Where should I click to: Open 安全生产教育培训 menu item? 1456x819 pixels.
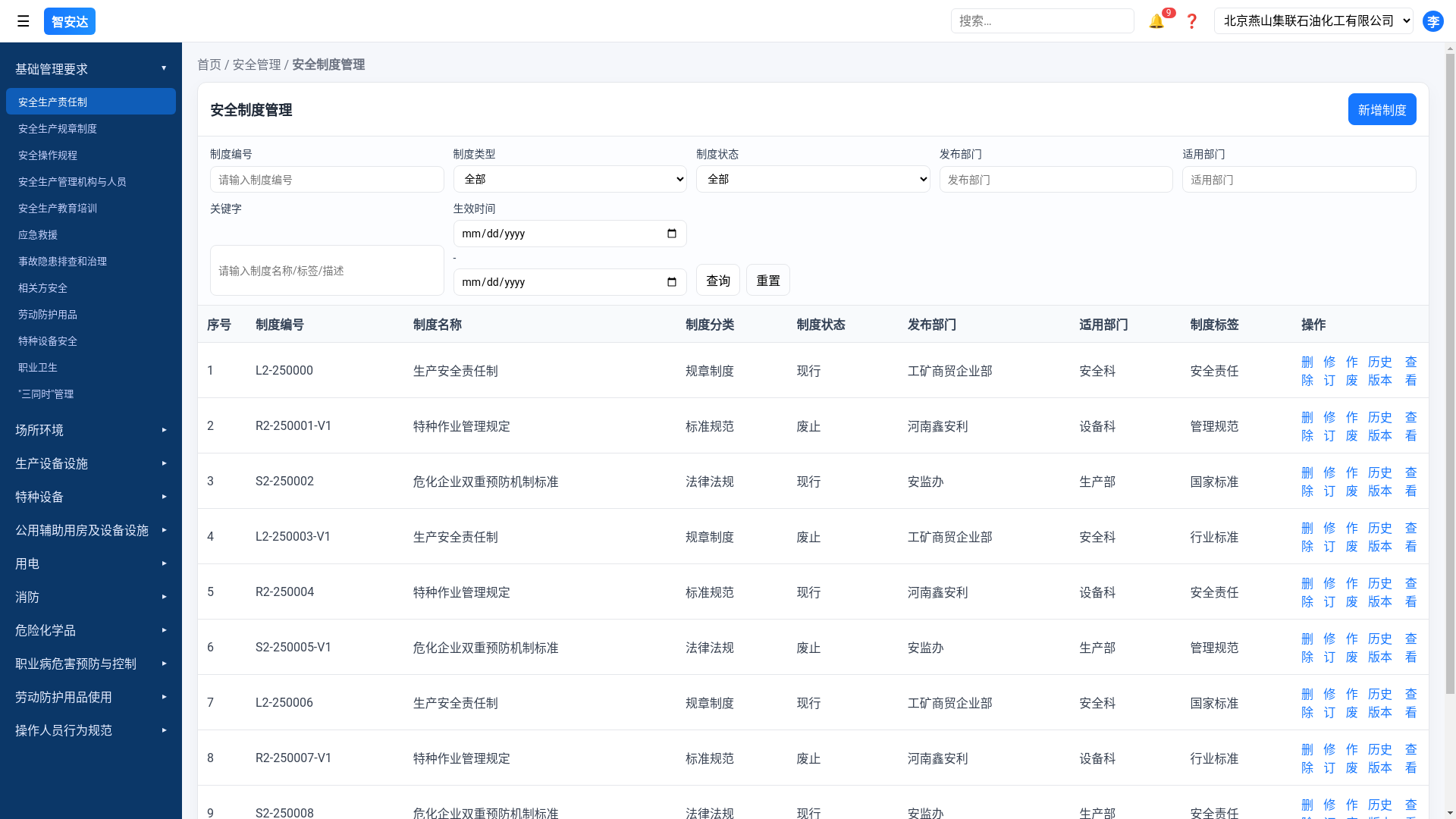91,208
